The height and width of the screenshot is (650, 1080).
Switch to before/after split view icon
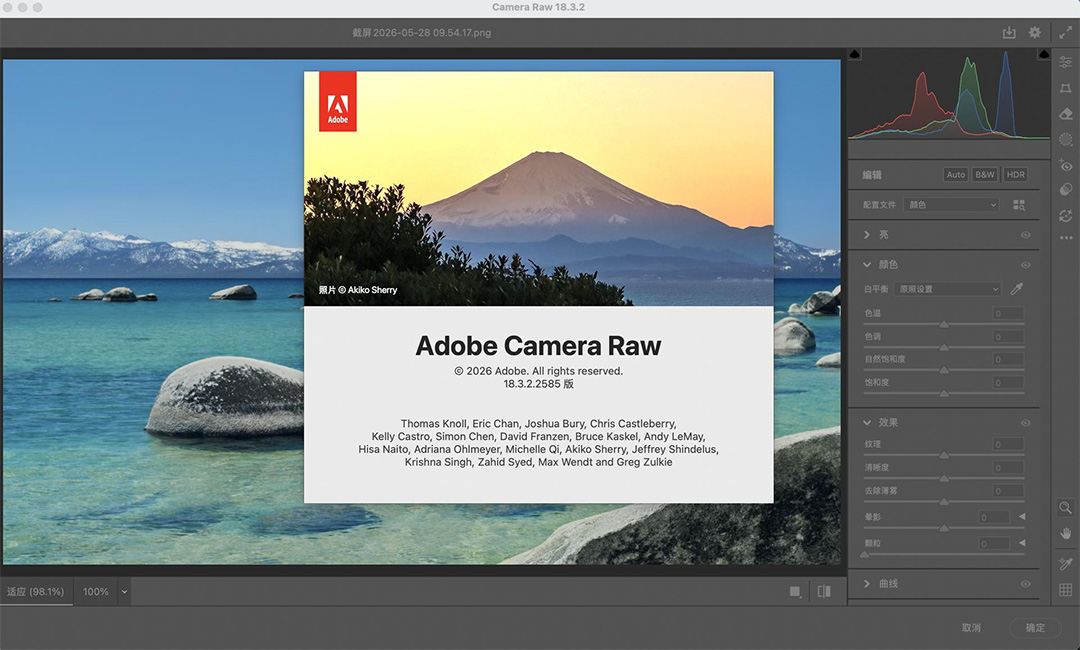pyautogui.click(x=824, y=591)
